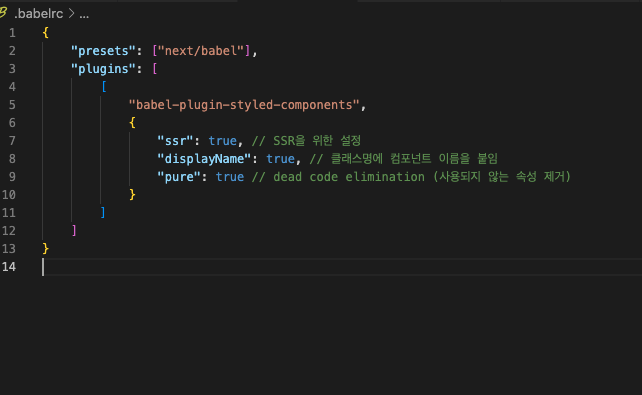Click the .babelrc breadcrumb file name

38,14
